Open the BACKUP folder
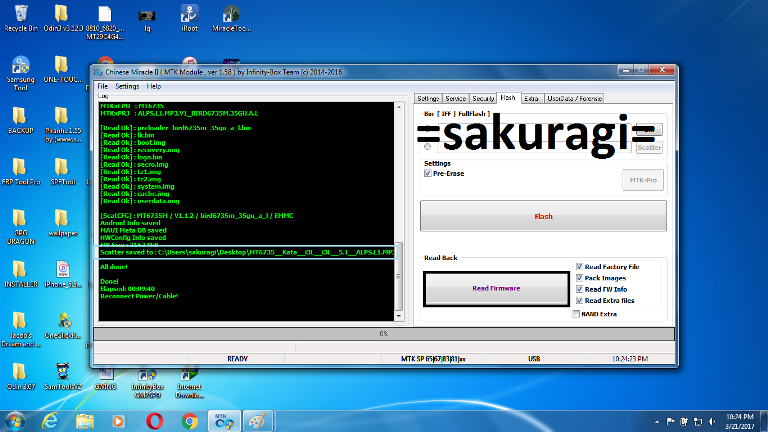The width and height of the screenshot is (768, 432). pos(21,120)
